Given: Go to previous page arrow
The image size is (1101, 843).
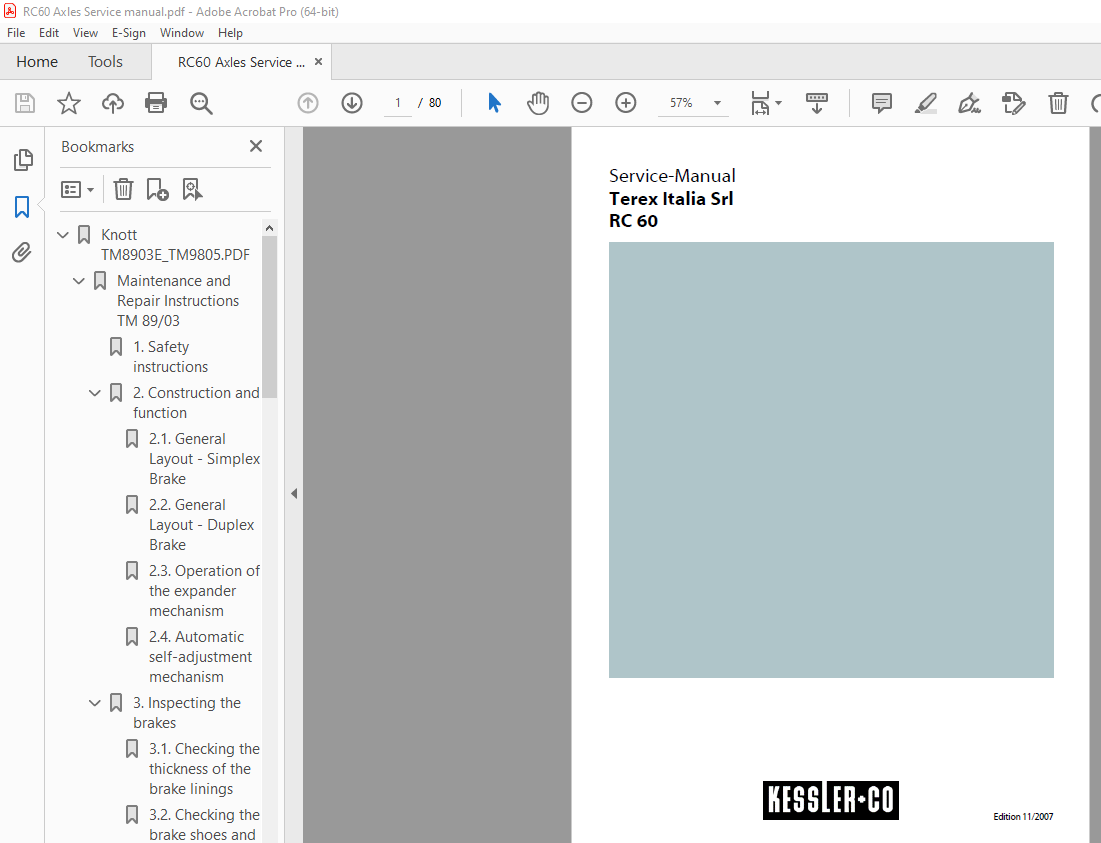Looking at the screenshot, I should pos(308,103).
